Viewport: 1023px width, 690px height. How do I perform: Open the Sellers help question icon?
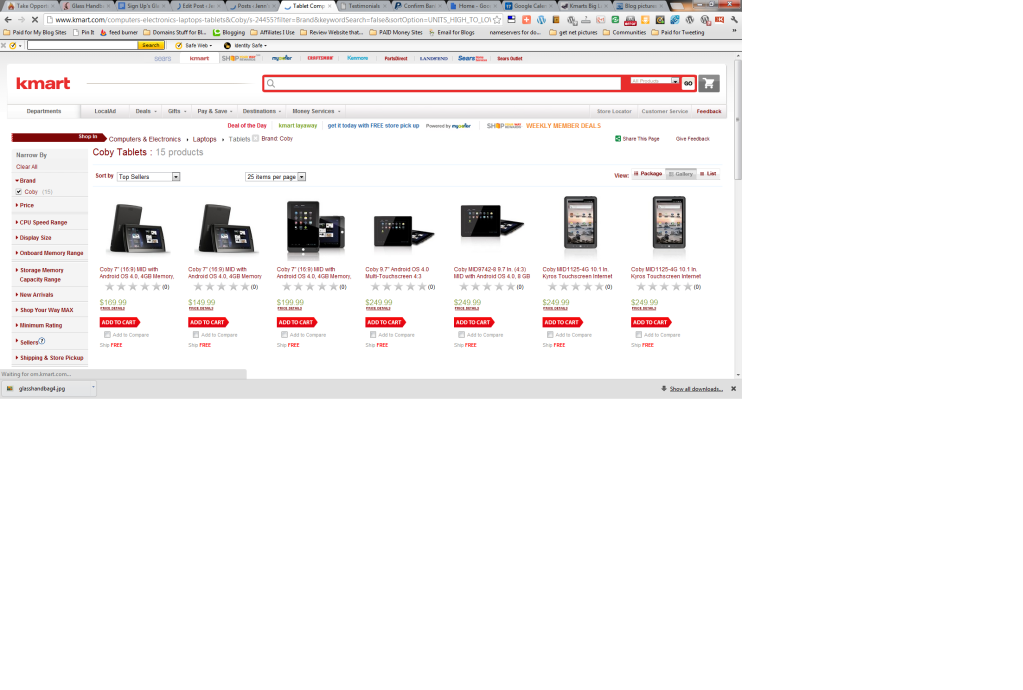pos(42,341)
